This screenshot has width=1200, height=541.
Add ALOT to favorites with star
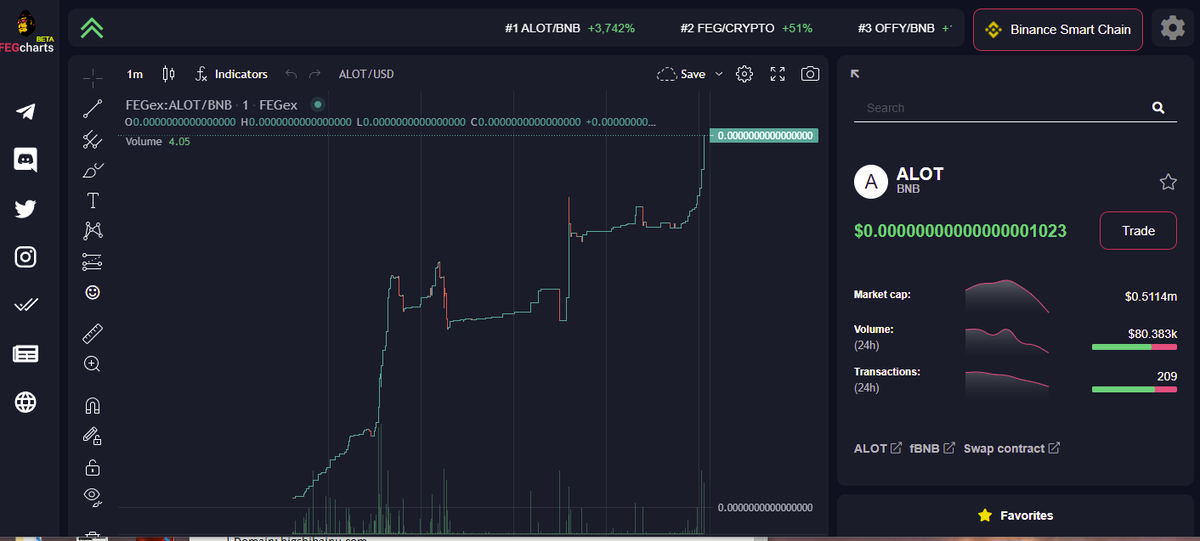[x=1167, y=182]
